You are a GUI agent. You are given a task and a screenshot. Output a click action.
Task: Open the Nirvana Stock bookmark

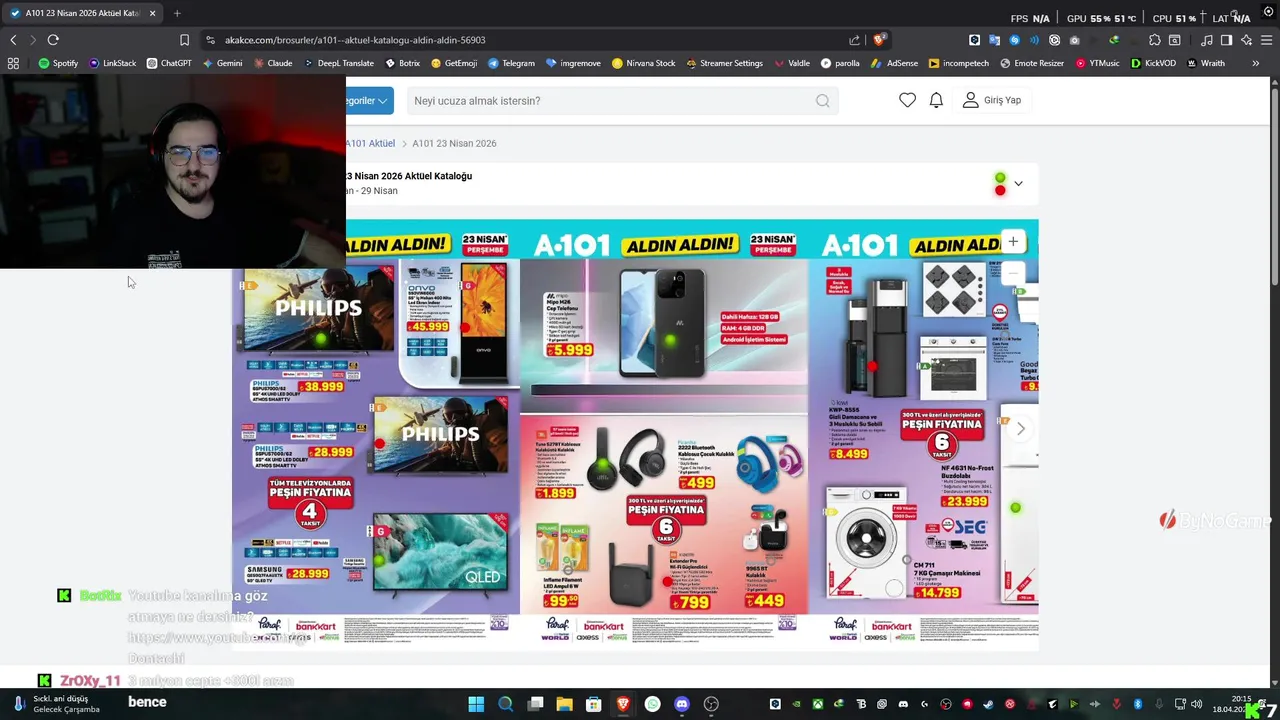point(643,63)
